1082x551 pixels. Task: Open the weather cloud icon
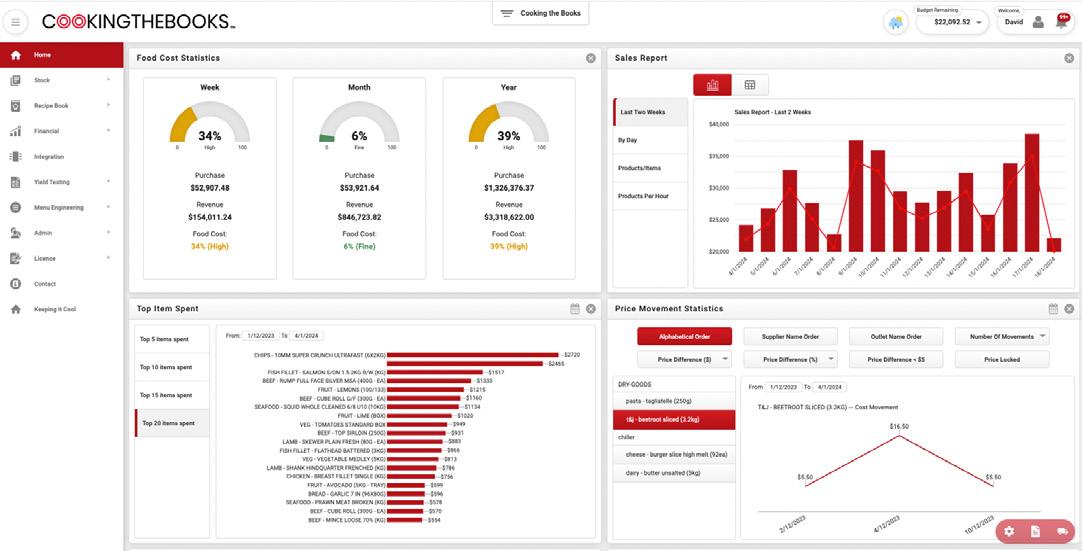pyautogui.click(x=896, y=22)
